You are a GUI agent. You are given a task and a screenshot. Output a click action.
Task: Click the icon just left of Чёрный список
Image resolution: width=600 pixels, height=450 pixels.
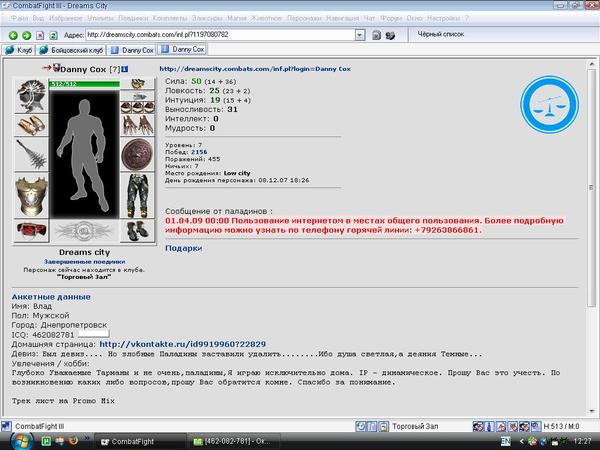(x=390, y=36)
